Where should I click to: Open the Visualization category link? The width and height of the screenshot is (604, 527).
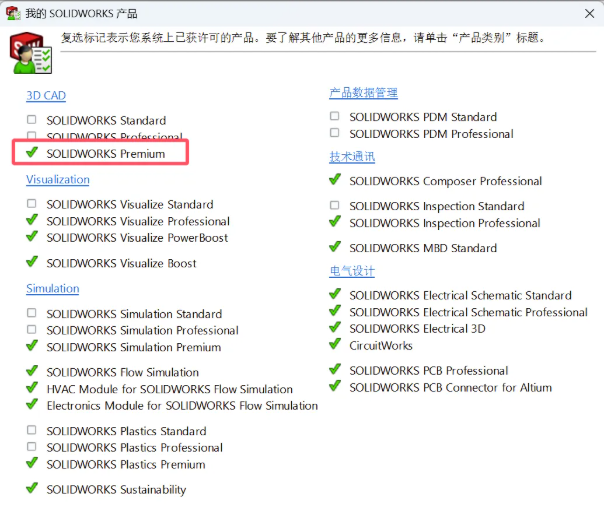point(58,180)
